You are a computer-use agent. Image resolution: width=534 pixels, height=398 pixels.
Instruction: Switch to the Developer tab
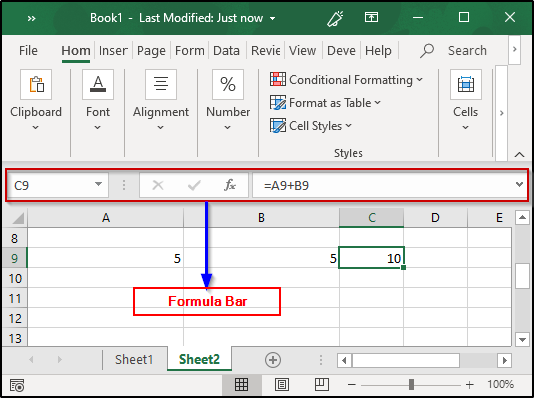tap(341, 51)
